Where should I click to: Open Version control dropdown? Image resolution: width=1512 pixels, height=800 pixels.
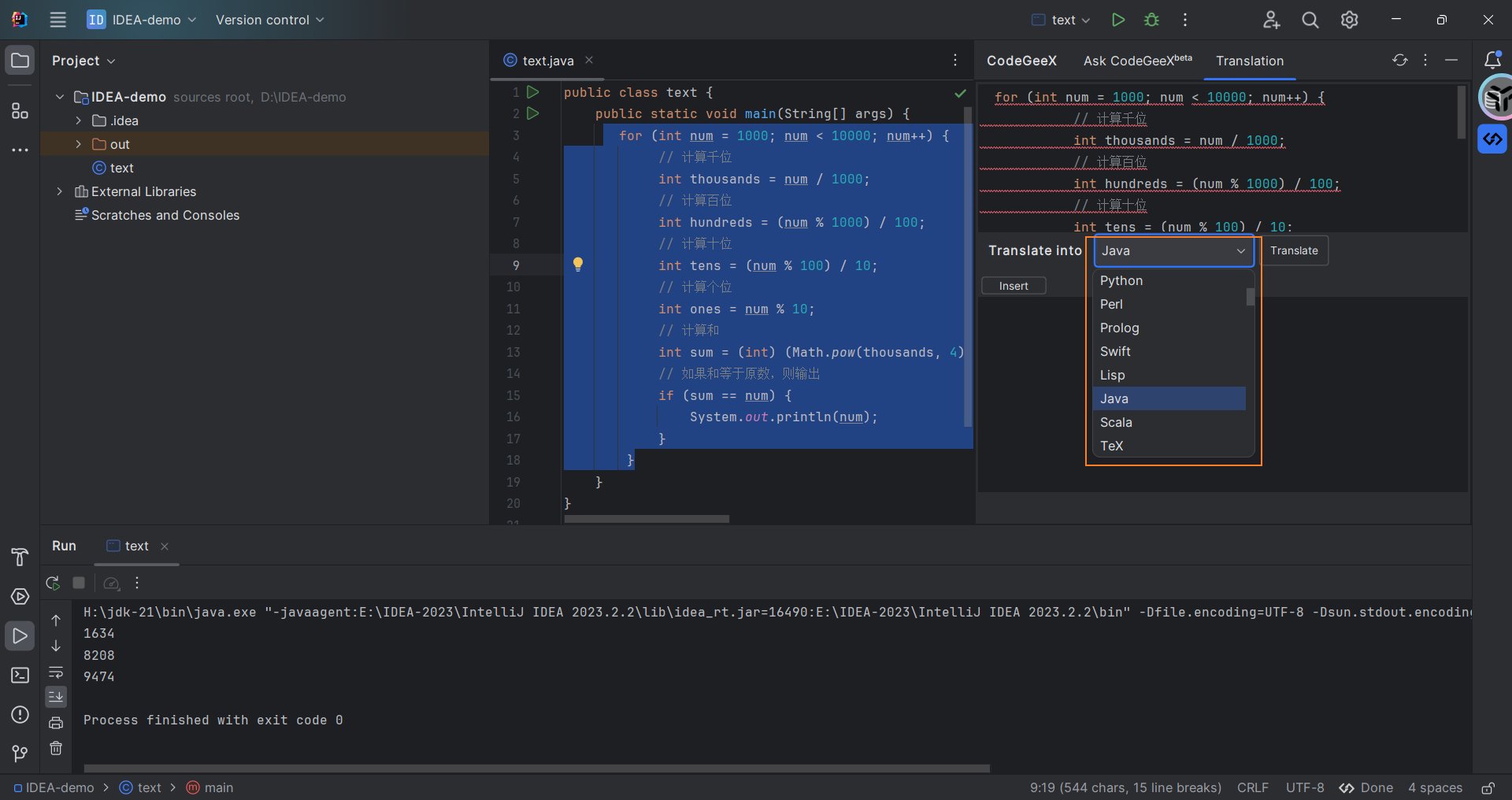(x=269, y=20)
